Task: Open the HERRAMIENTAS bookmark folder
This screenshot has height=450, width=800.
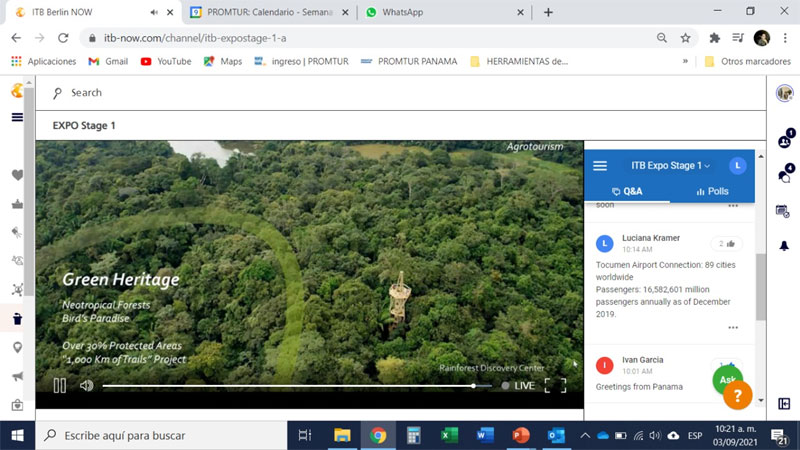Action: click(x=519, y=61)
